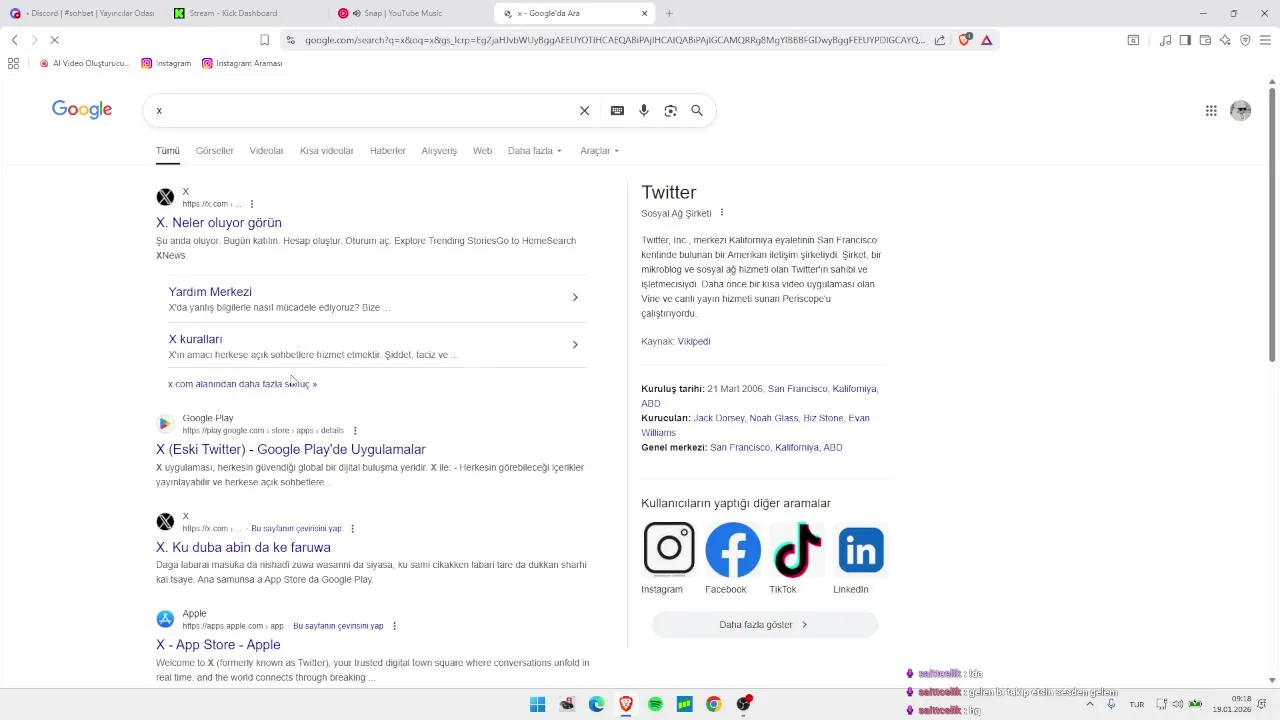Open the apps grid in the bookmarks bar

(13, 63)
